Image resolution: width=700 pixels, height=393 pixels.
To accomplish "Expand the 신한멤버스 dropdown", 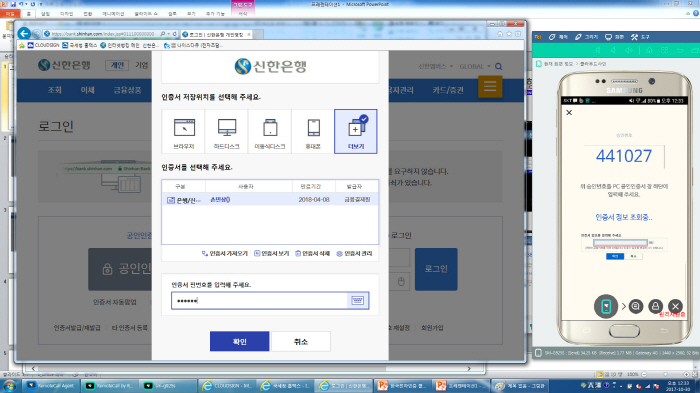I will [x=436, y=66].
